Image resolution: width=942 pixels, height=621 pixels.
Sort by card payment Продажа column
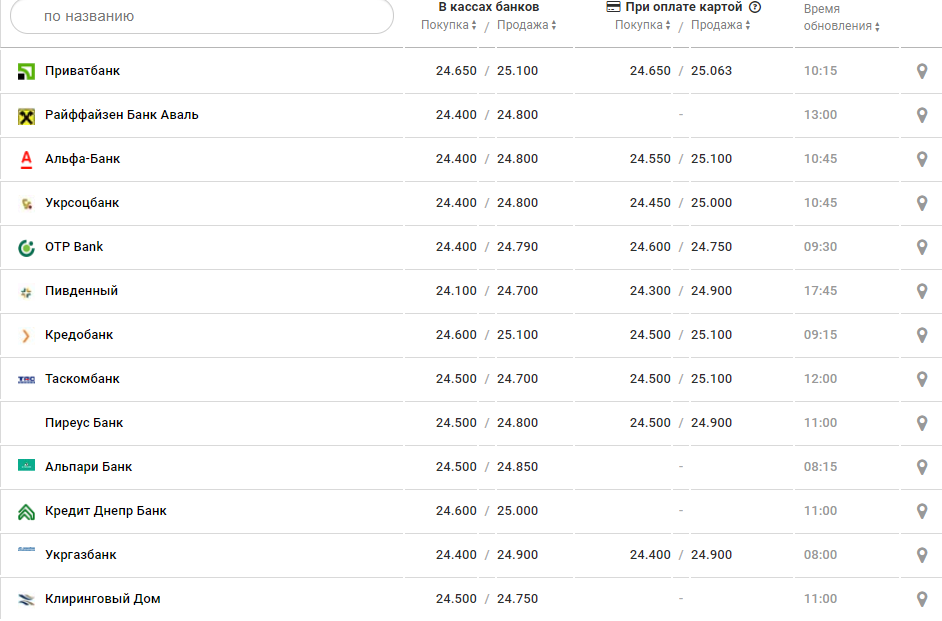(721, 25)
